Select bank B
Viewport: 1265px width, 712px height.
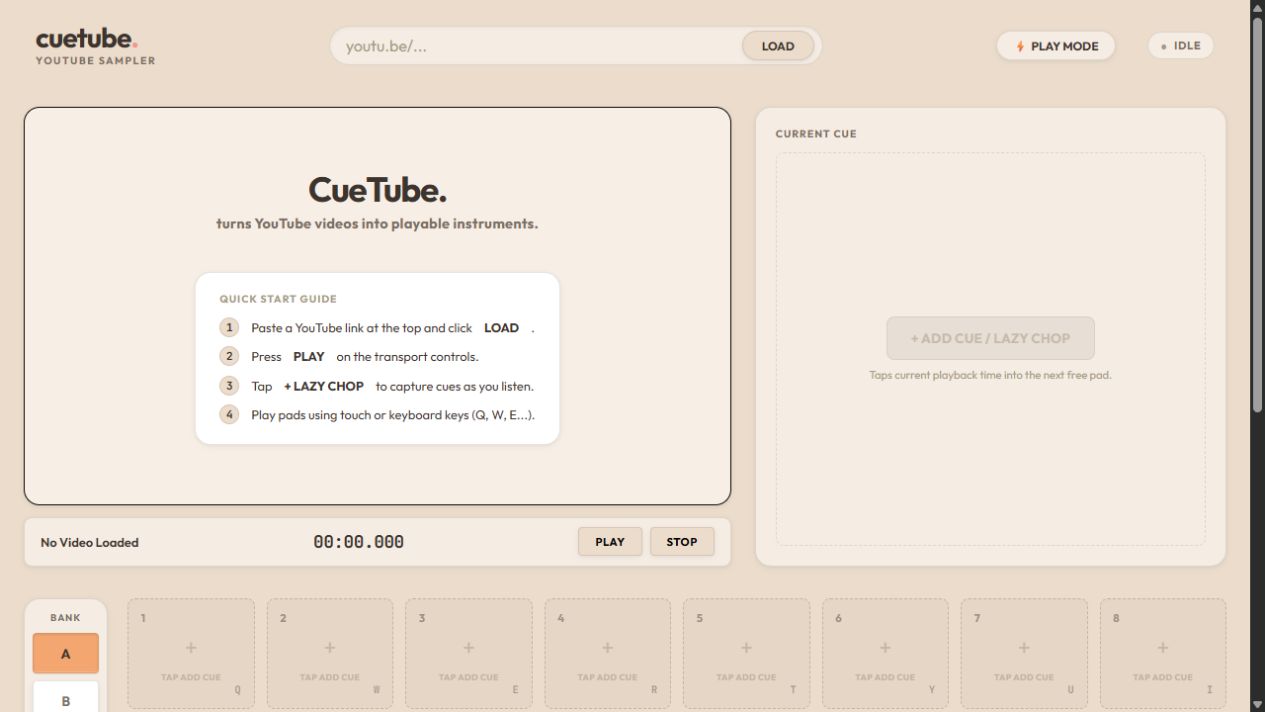(66, 699)
